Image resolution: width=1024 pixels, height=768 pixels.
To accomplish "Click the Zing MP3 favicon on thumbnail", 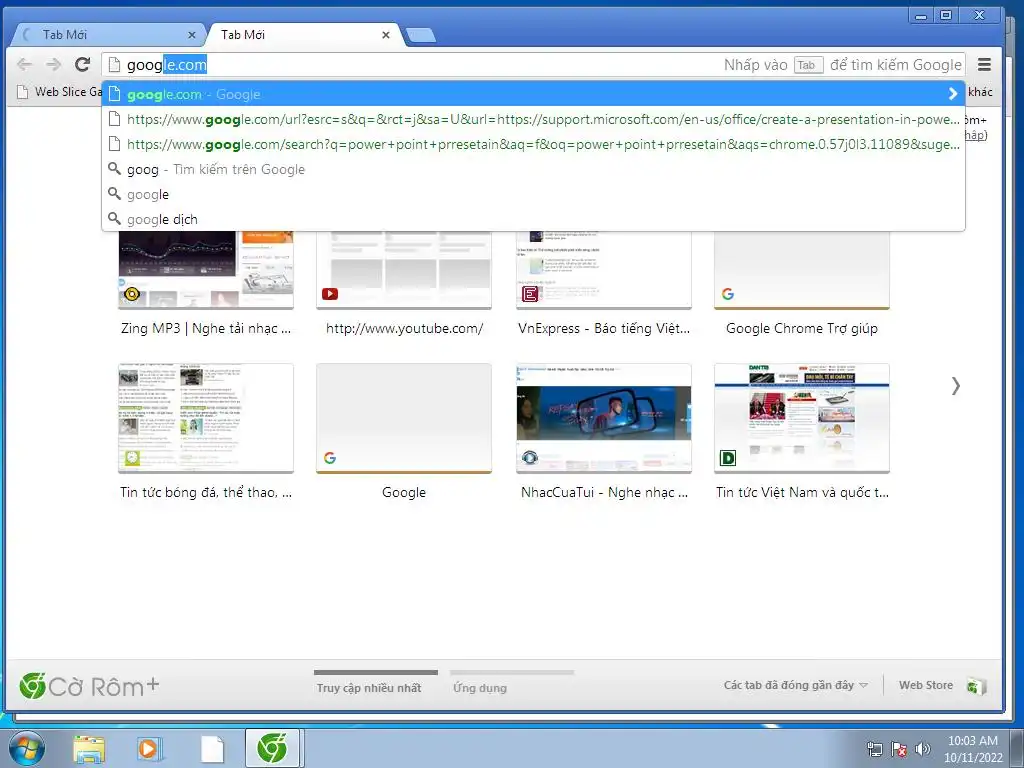I will click(x=132, y=294).
